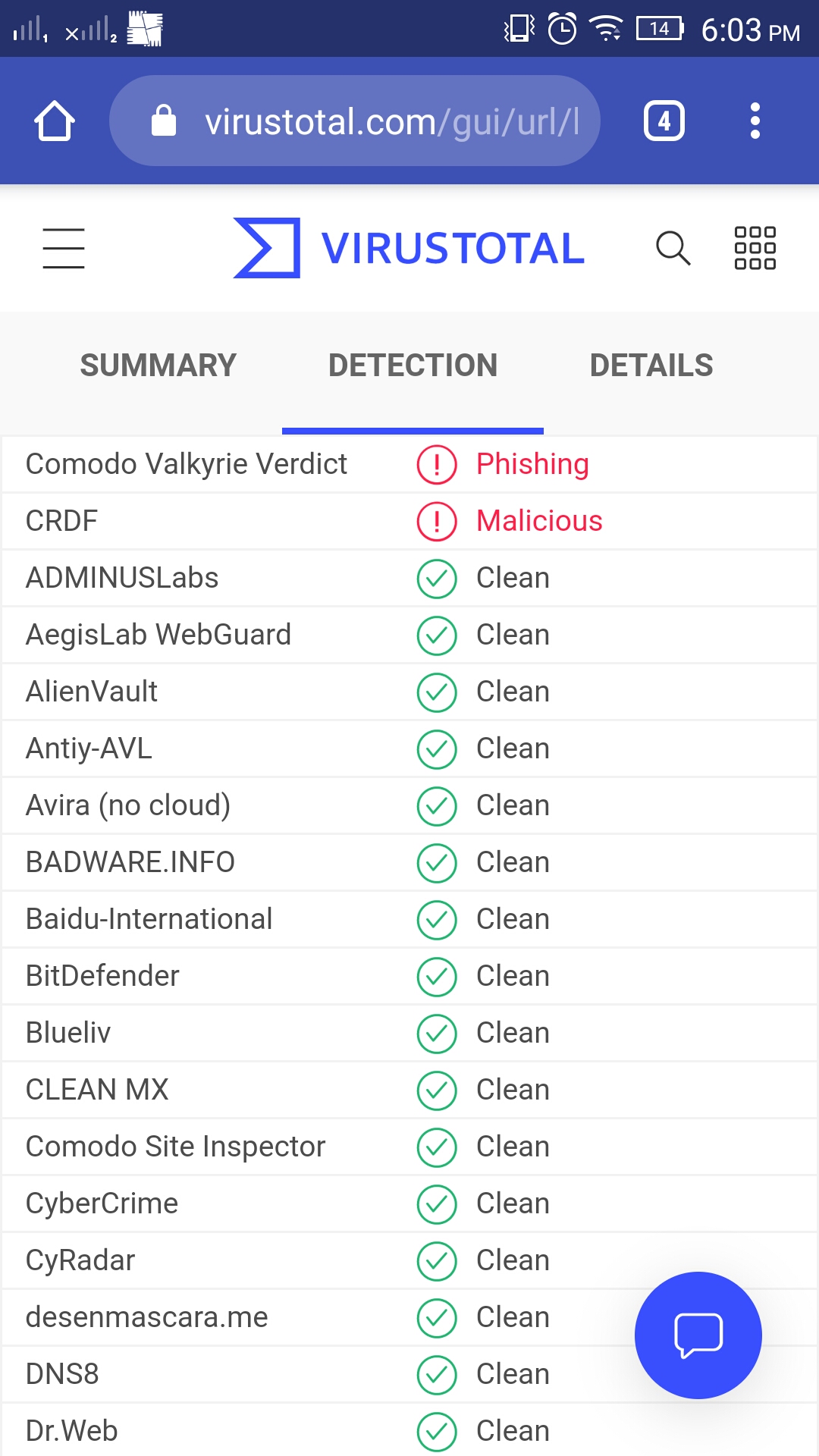The width and height of the screenshot is (819, 1456).
Task: Select the DETECTION tab
Action: click(413, 366)
